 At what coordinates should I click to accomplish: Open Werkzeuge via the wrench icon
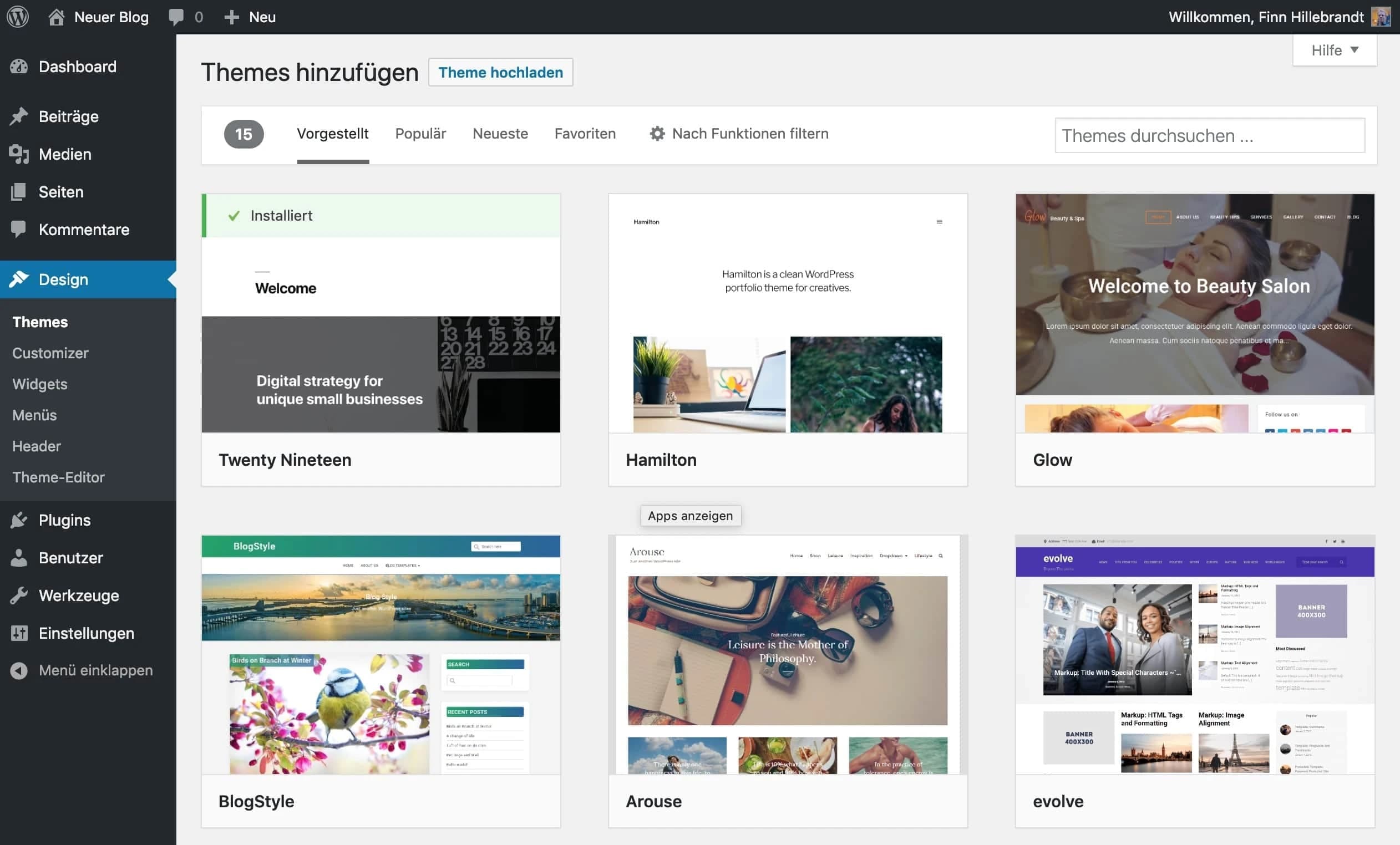click(19, 595)
